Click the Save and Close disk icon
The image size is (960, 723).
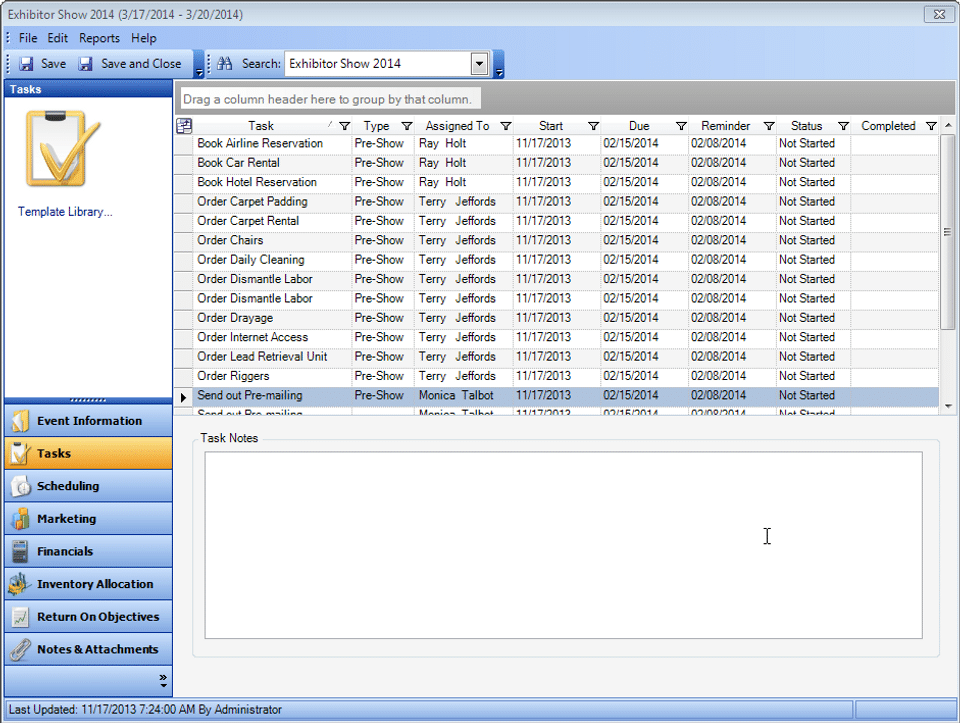click(x=86, y=64)
